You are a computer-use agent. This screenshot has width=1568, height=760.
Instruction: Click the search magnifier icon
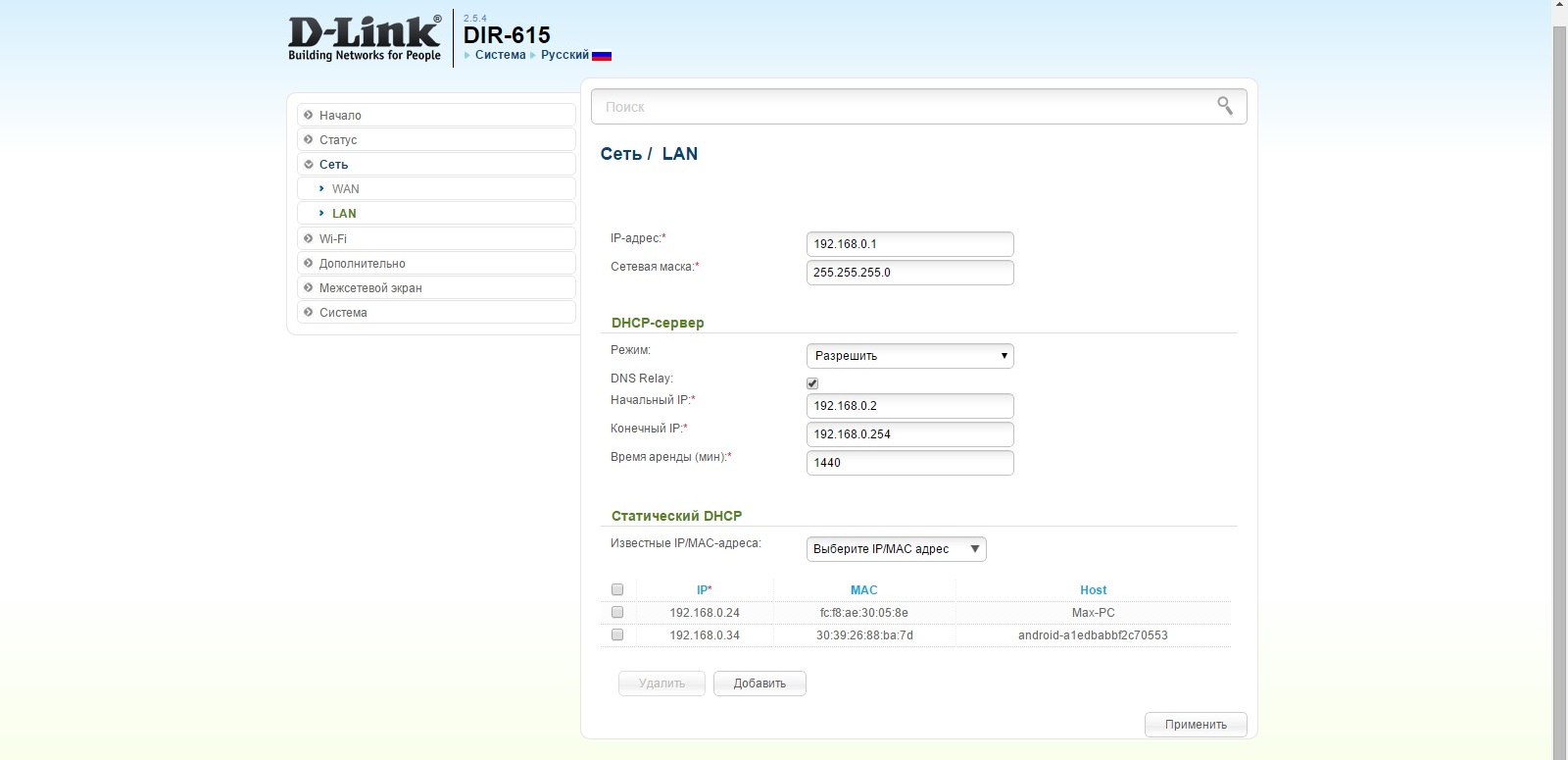(1225, 106)
